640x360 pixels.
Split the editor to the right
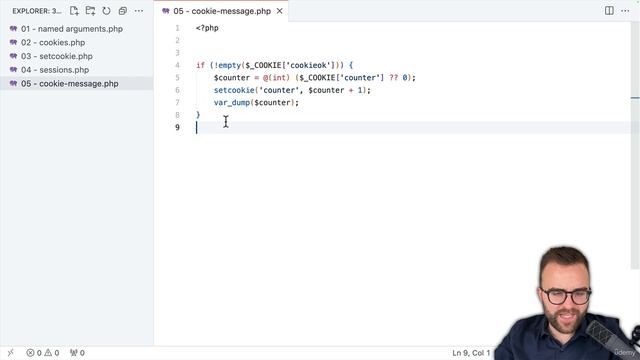609,11
